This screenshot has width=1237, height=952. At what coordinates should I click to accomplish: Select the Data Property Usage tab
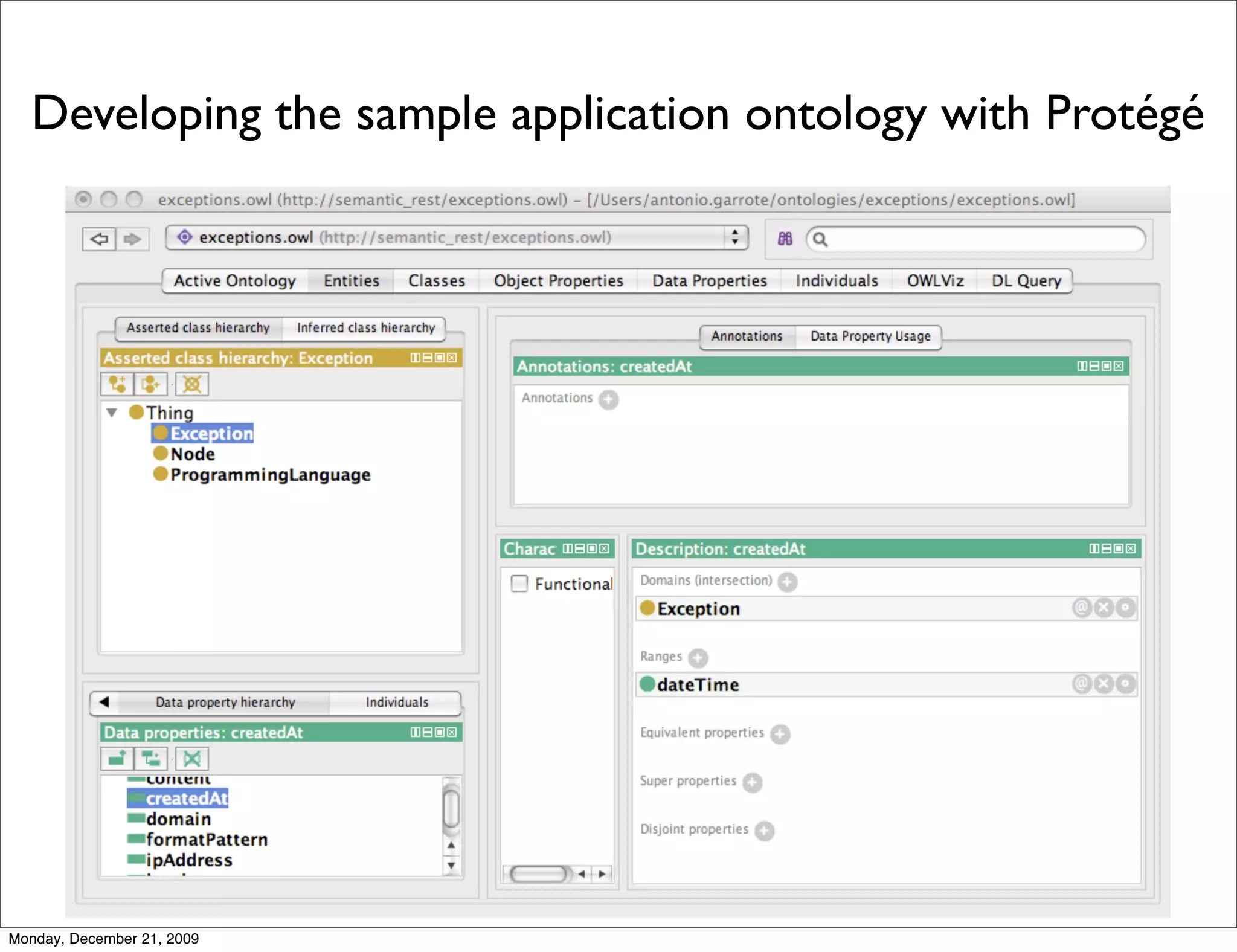(870, 336)
